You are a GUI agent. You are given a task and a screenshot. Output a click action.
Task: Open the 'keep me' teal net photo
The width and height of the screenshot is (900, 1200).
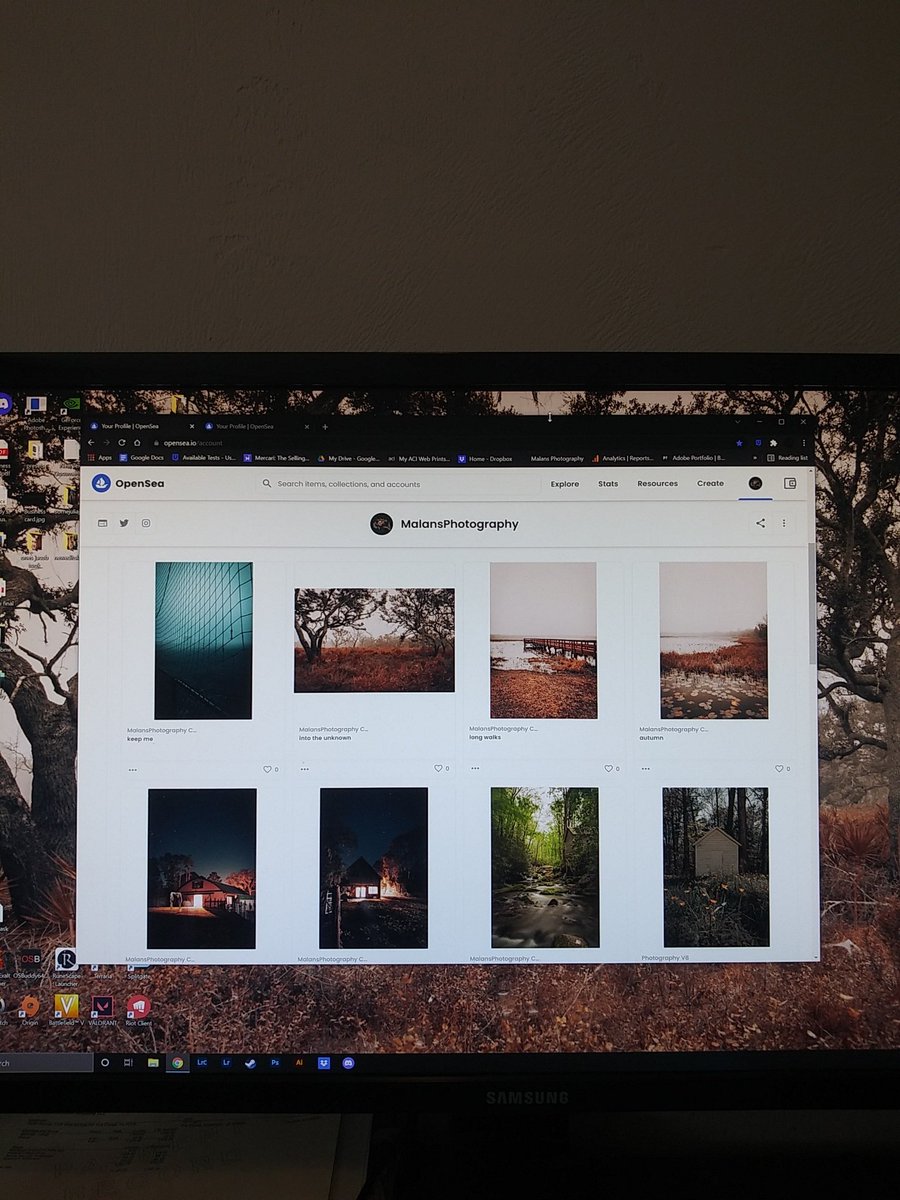click(204, 640)
